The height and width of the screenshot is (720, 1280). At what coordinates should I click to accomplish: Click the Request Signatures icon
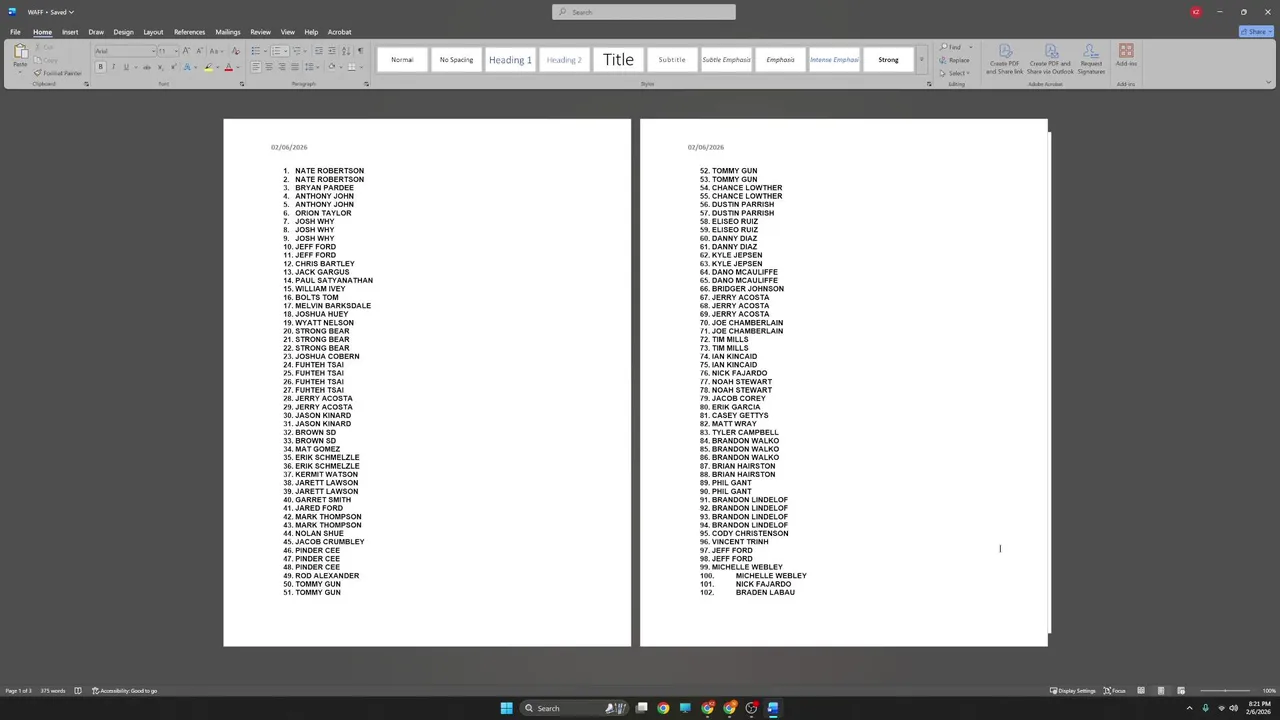(1091, 60)
